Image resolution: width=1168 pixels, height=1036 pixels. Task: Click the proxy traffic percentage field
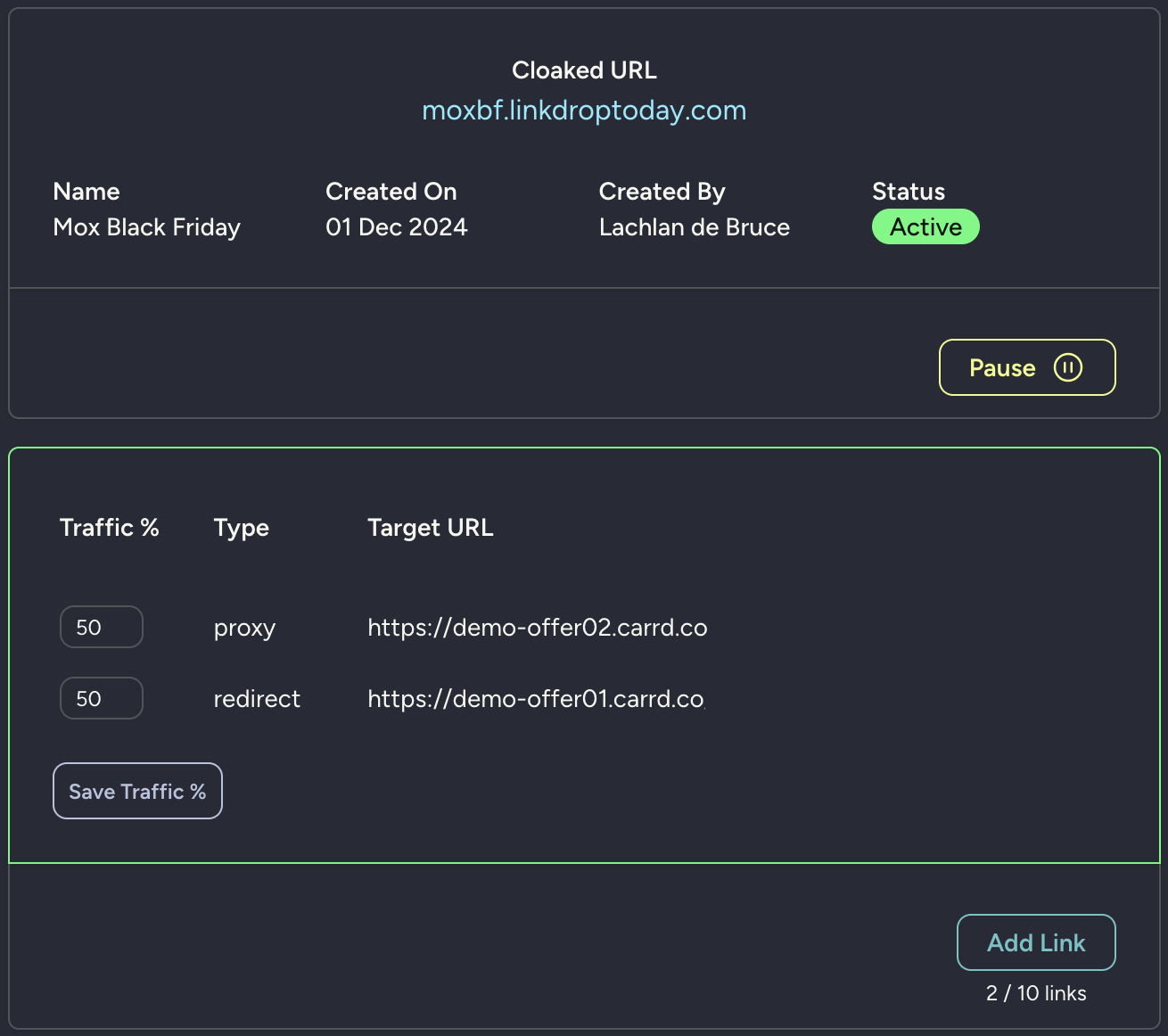click(x=101, y=627)
